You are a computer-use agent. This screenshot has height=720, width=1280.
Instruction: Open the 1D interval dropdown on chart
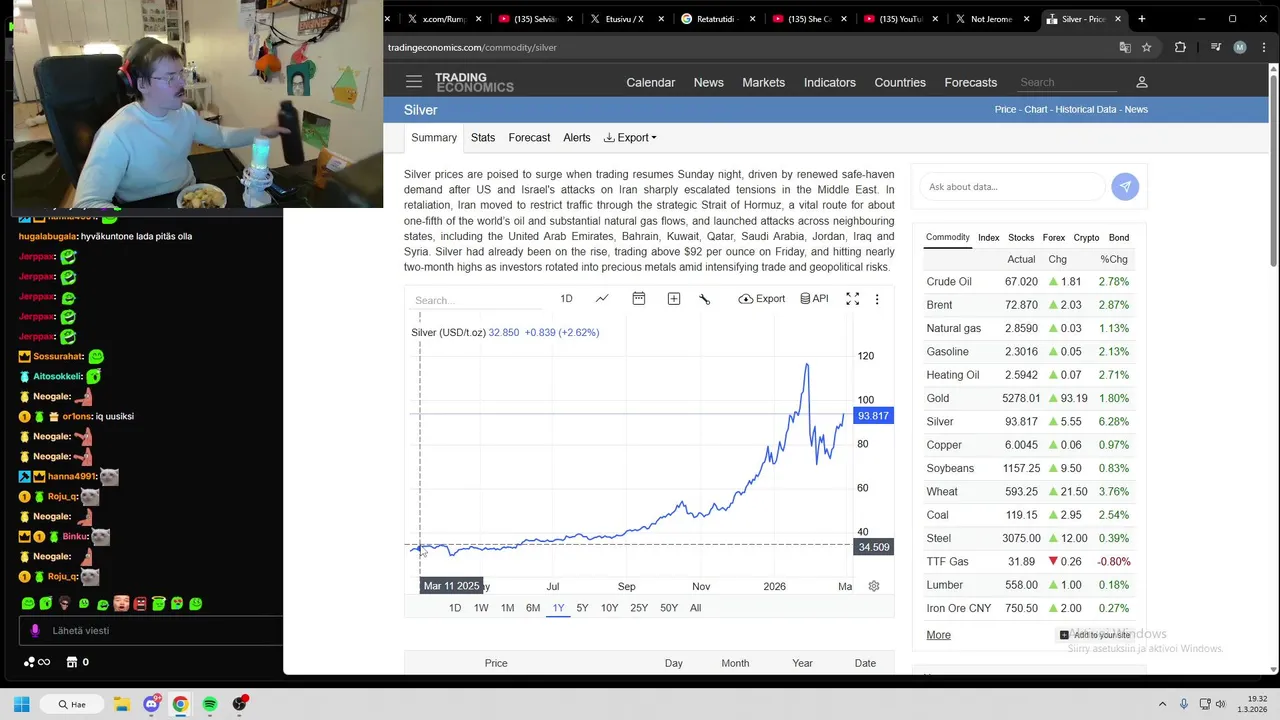[x=566, y=299]
